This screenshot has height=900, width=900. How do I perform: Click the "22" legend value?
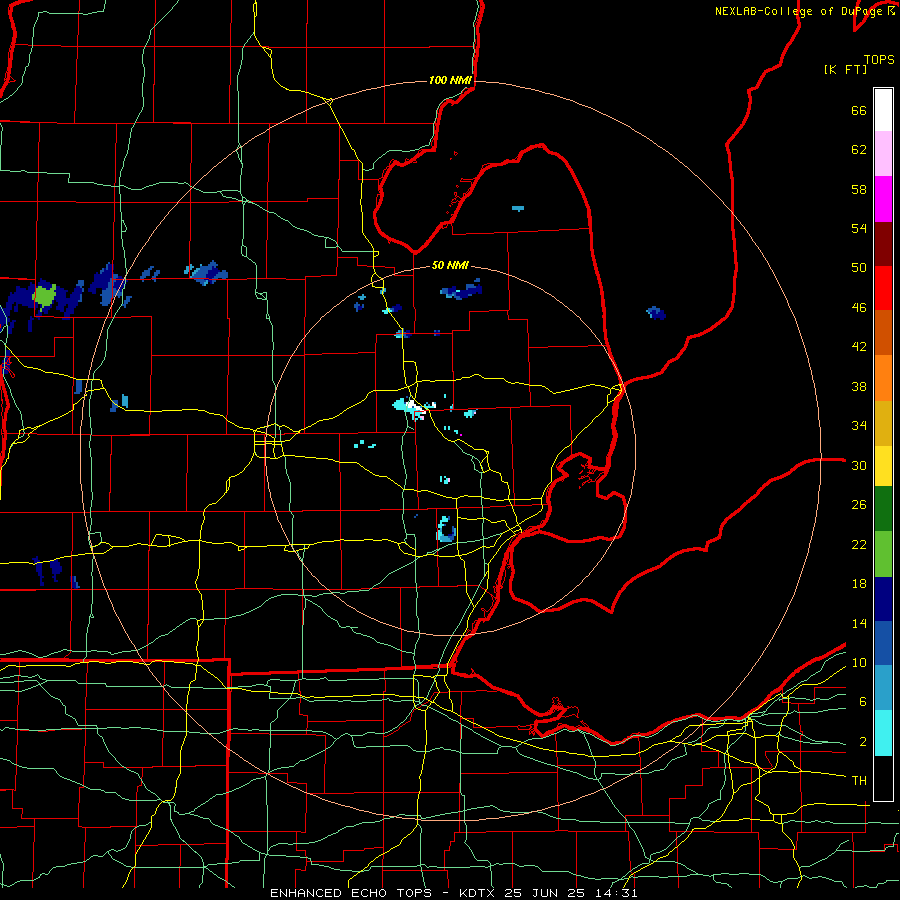tap(859, 544)
